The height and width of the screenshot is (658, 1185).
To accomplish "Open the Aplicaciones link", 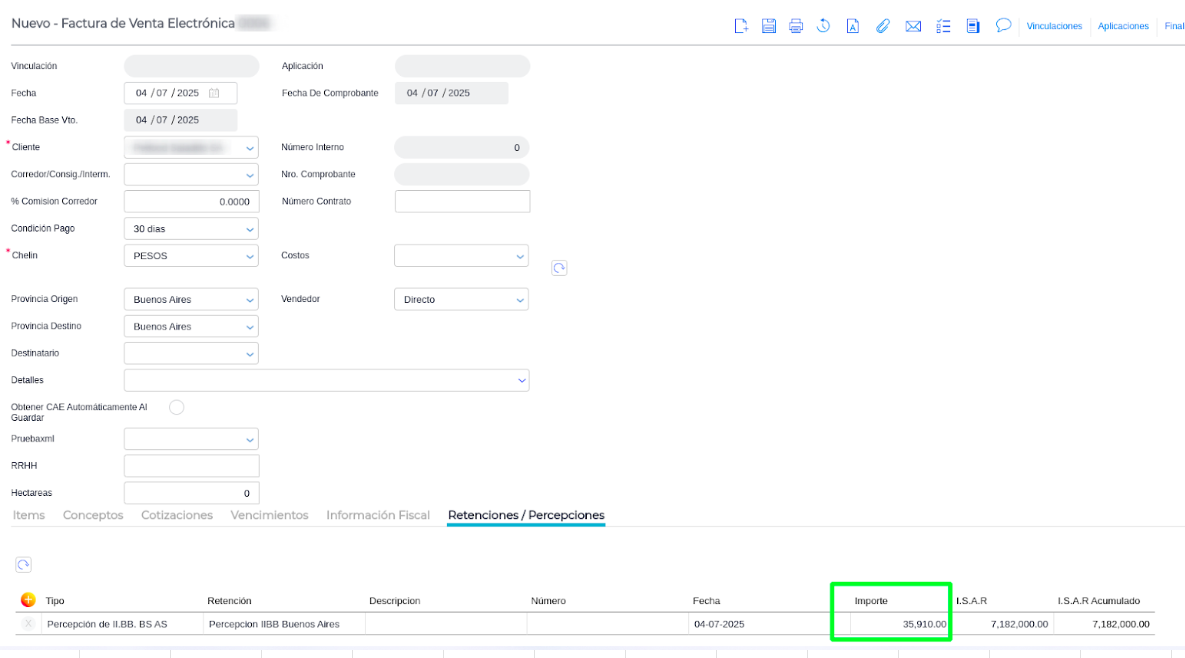I will (1123, 26).
